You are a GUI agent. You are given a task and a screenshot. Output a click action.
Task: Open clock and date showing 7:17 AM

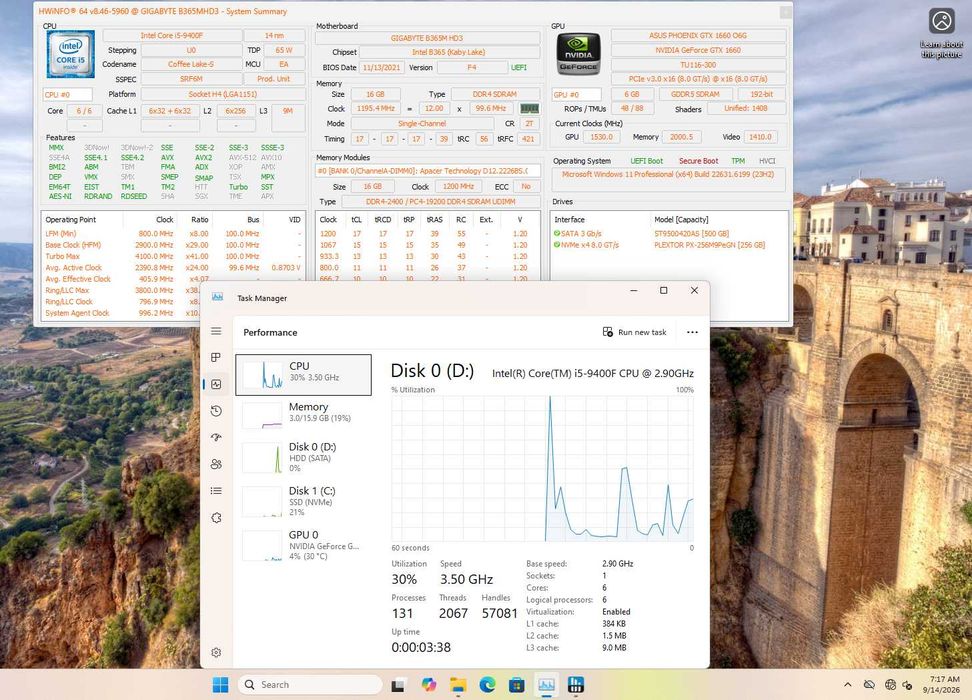tap(941, 684)
